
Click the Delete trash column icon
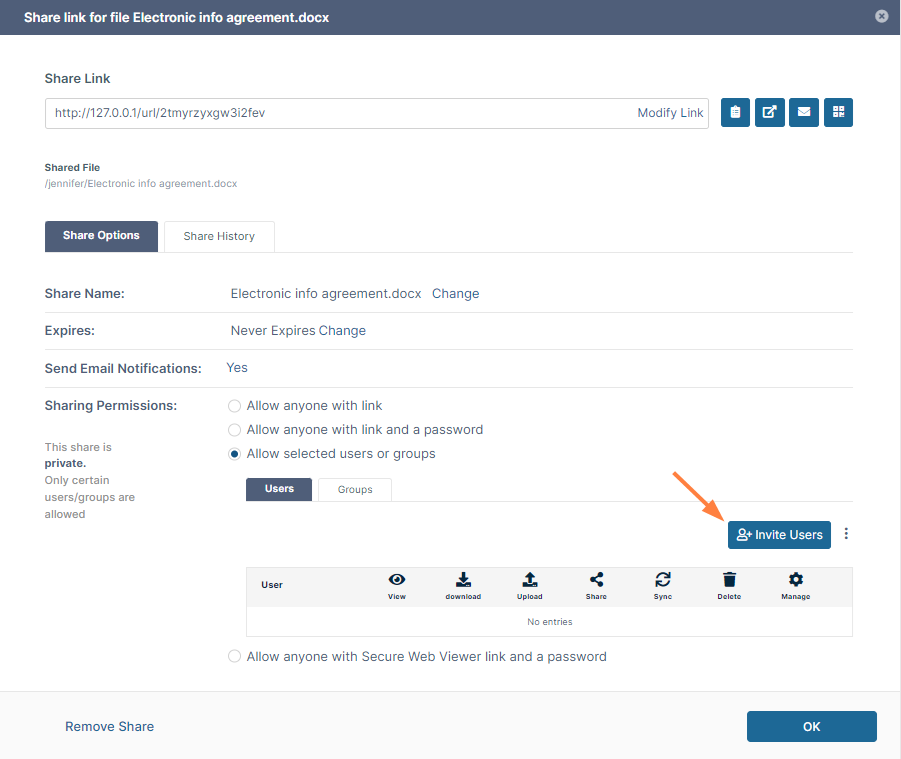point(730,580)
